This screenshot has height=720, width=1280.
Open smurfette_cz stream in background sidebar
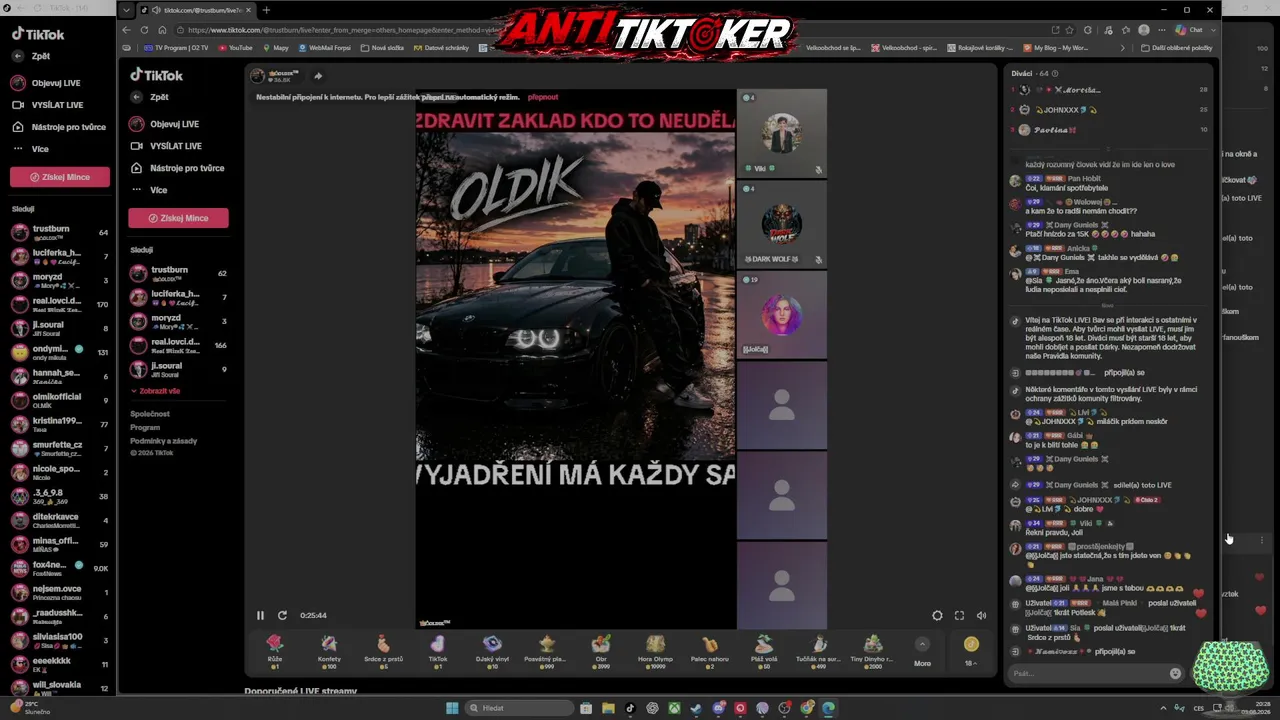[x=60, y=448]
